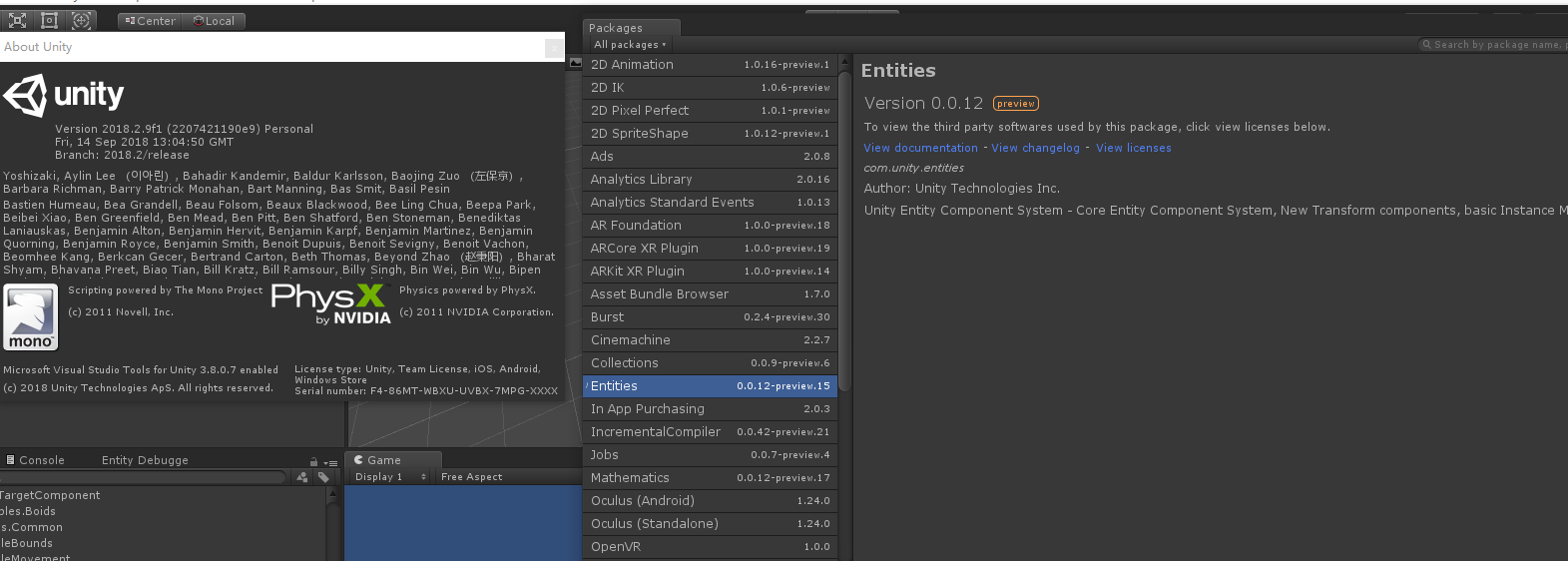Screen dimensions: 1568x561
Task: Select the Entities package row
Action: [x=710, y=386]
